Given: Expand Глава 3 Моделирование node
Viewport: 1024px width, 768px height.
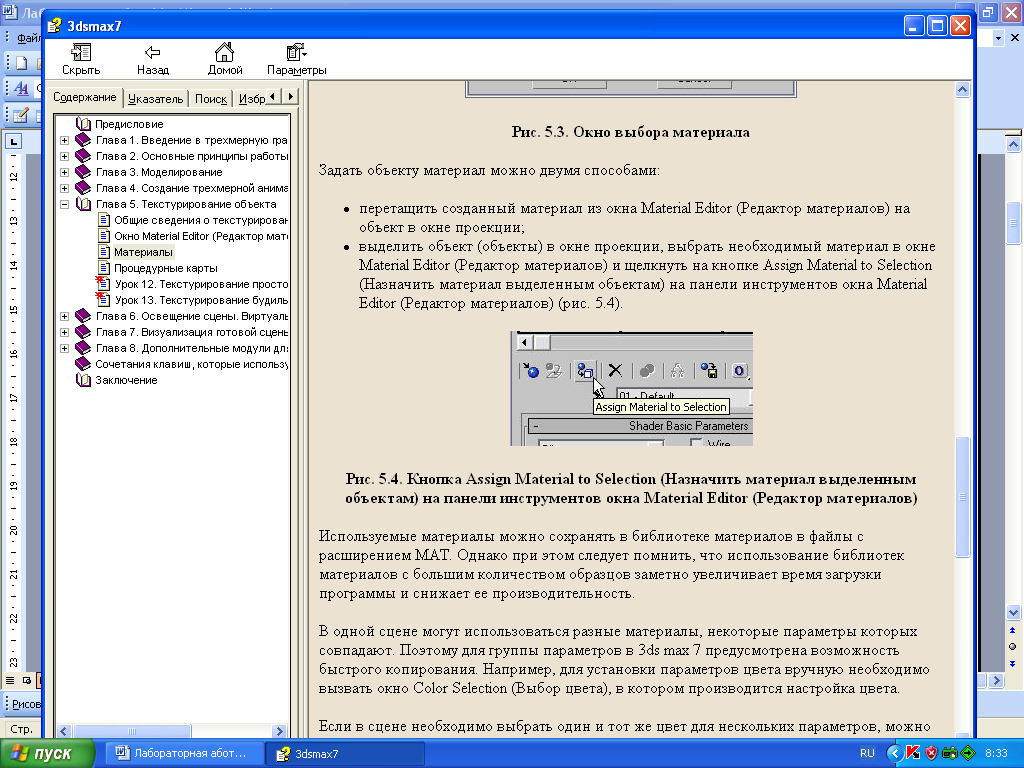Looking at the screenshot, I should [x=64, y=172].
